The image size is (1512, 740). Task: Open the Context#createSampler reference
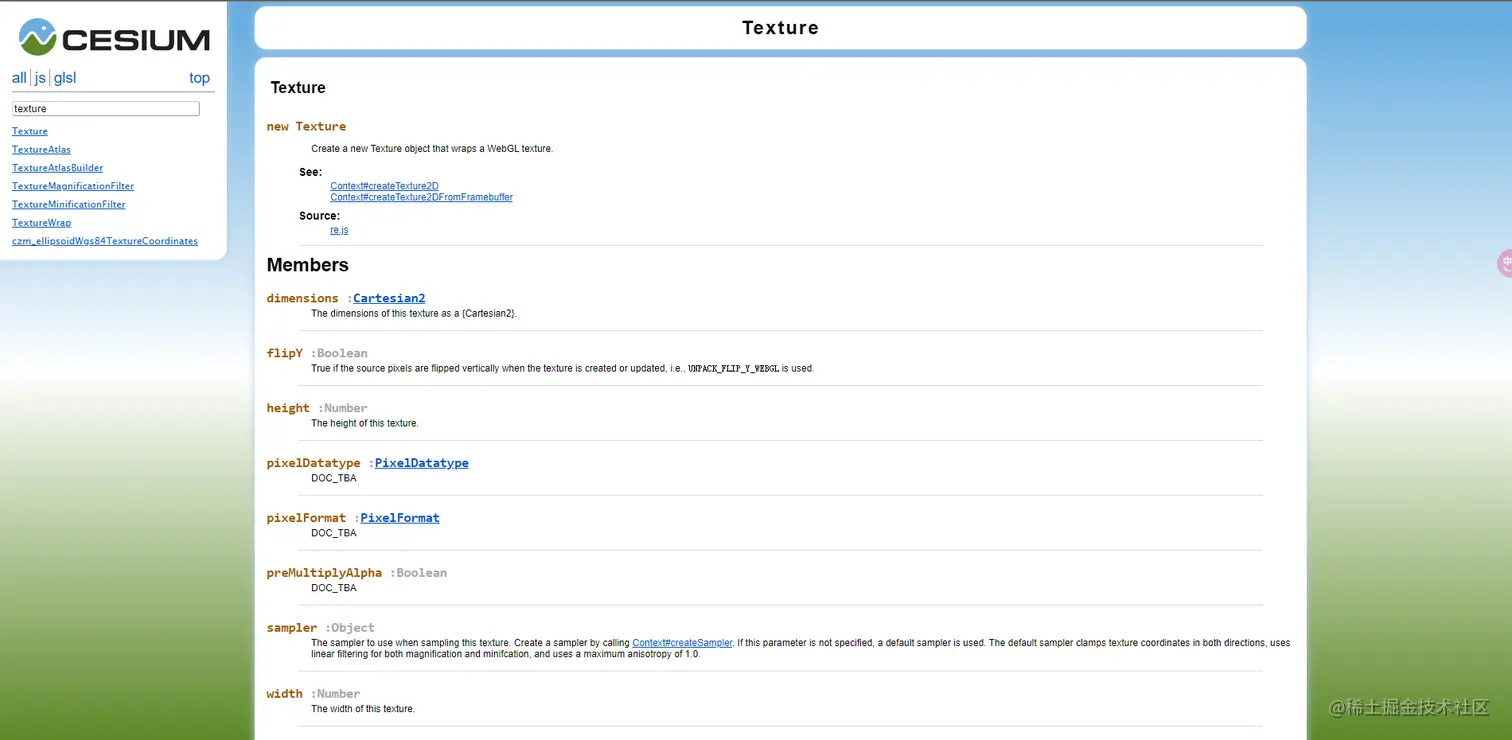(682, 642)
